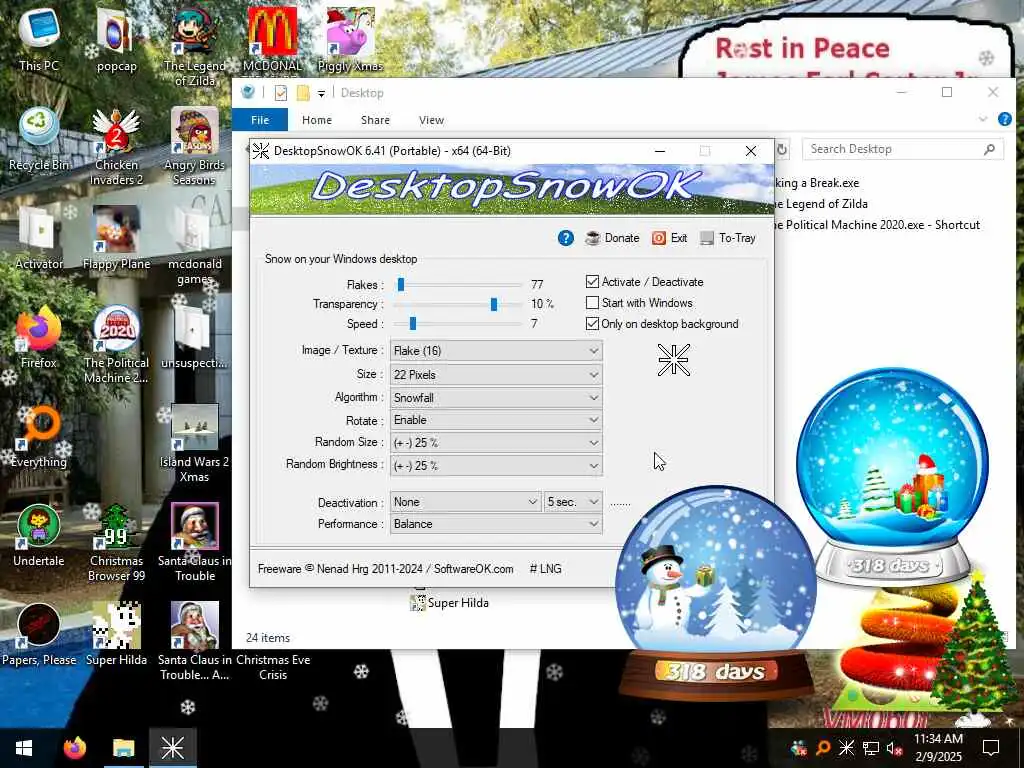The height and width of the screenshot is (768, 1024).
Task: Click Explorer quick access properties checkmark icon
Action: pyautogui.click(x=281, y=93)
